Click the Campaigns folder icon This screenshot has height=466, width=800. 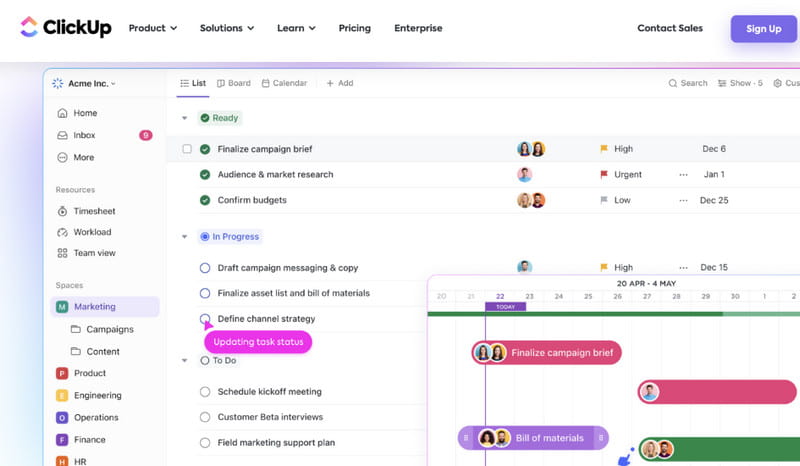(76, 329)
